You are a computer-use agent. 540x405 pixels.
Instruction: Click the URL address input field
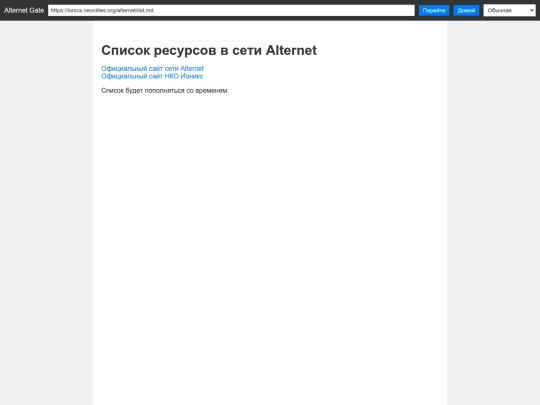click(231, 10)
